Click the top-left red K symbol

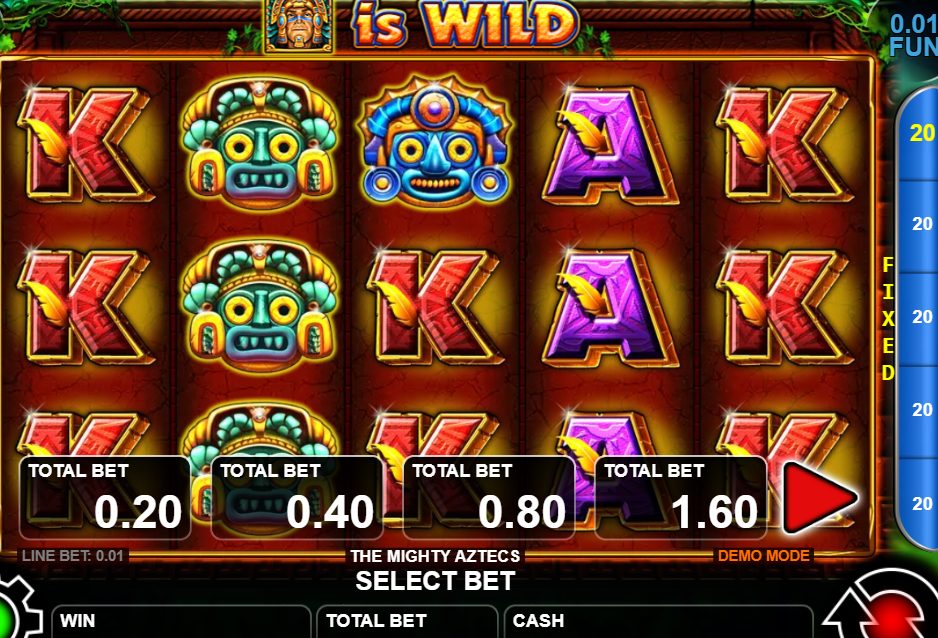pyautogui.click(x=85, y=144)
